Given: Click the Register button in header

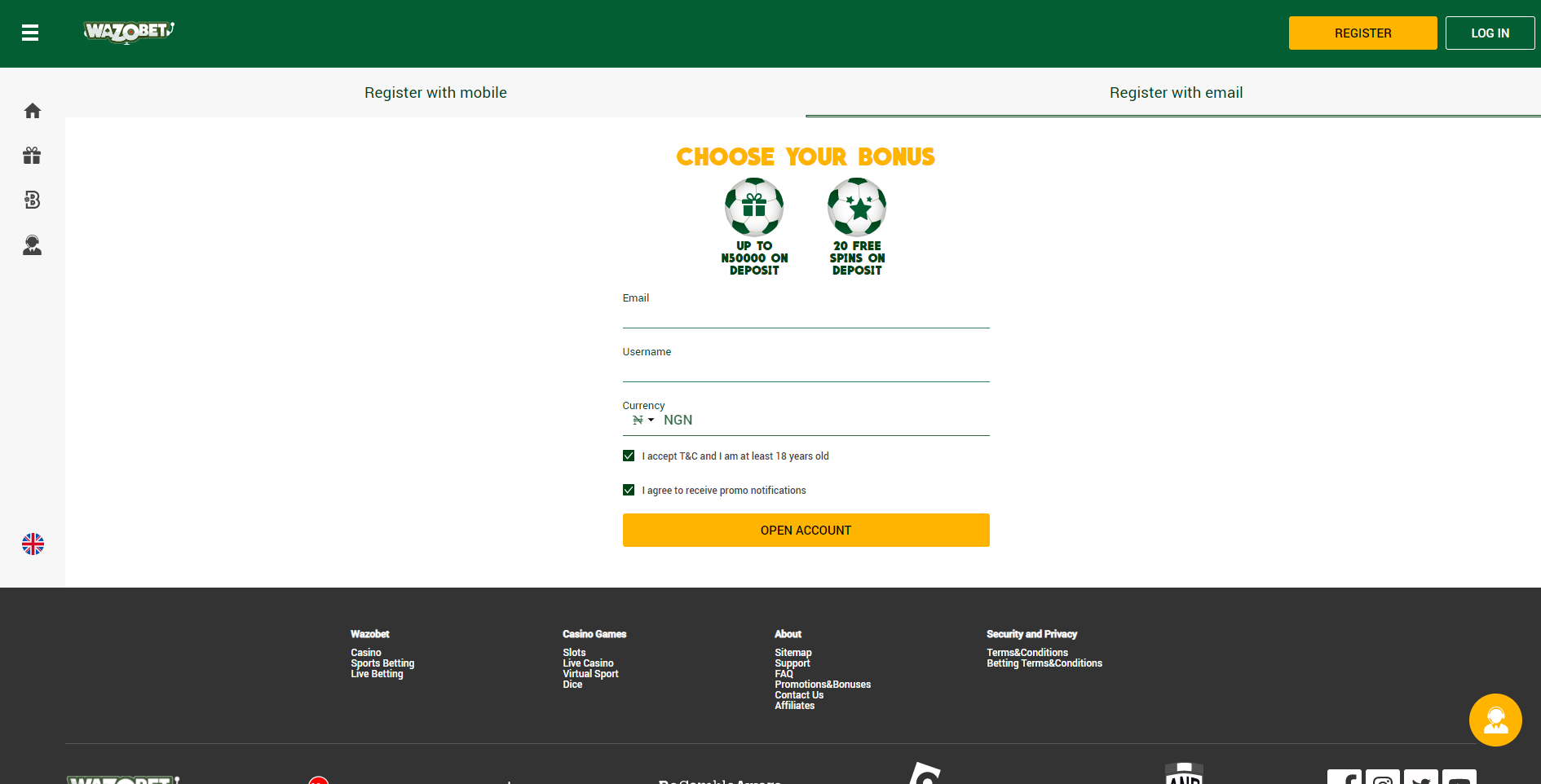Looking at the screenshot, I should (1363, 33).
